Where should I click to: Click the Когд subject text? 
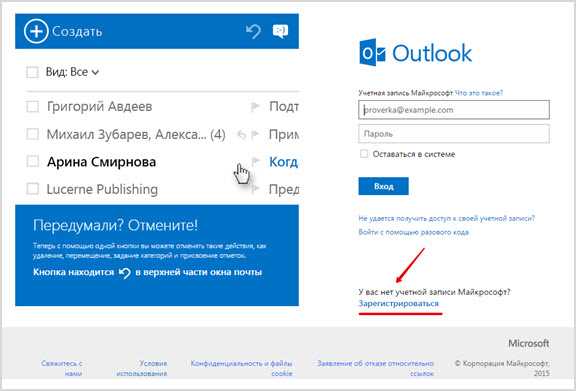tap(284, 162)
